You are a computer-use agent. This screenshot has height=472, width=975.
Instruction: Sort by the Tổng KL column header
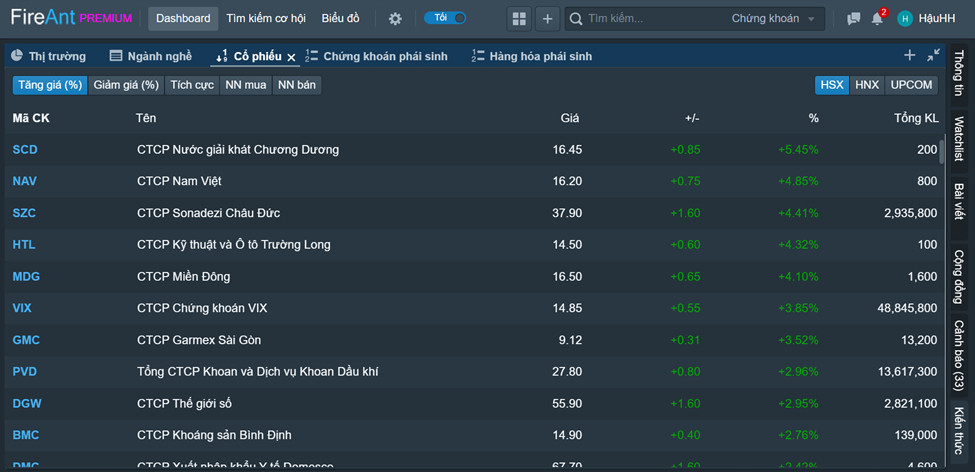(x=917, y=118)
